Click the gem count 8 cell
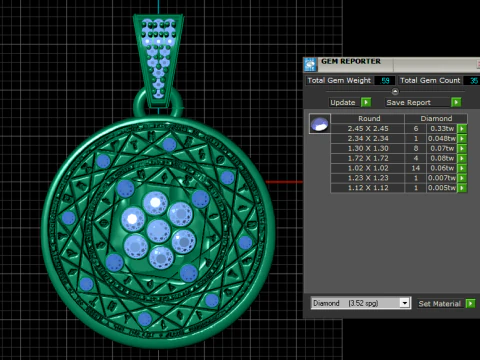The width and height of the screenshot is (480, 360). [x=416, y=148]
